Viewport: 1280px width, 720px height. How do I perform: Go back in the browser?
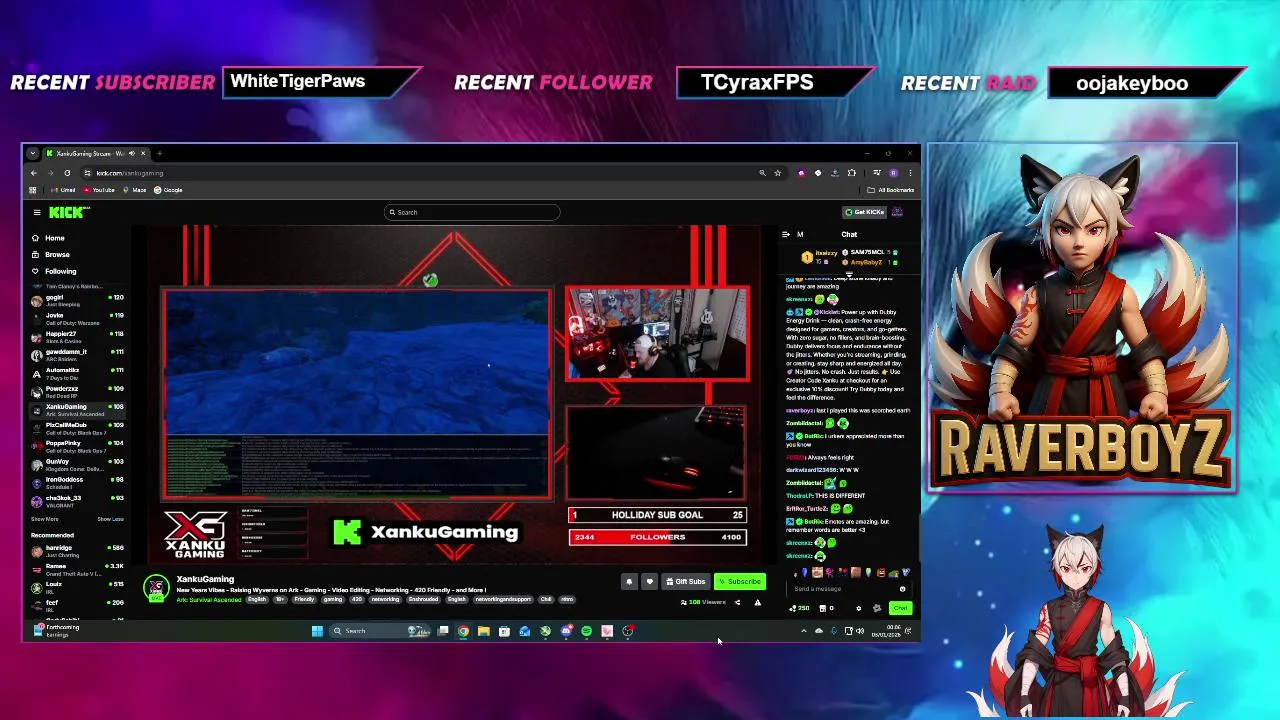tap(34, 173)
